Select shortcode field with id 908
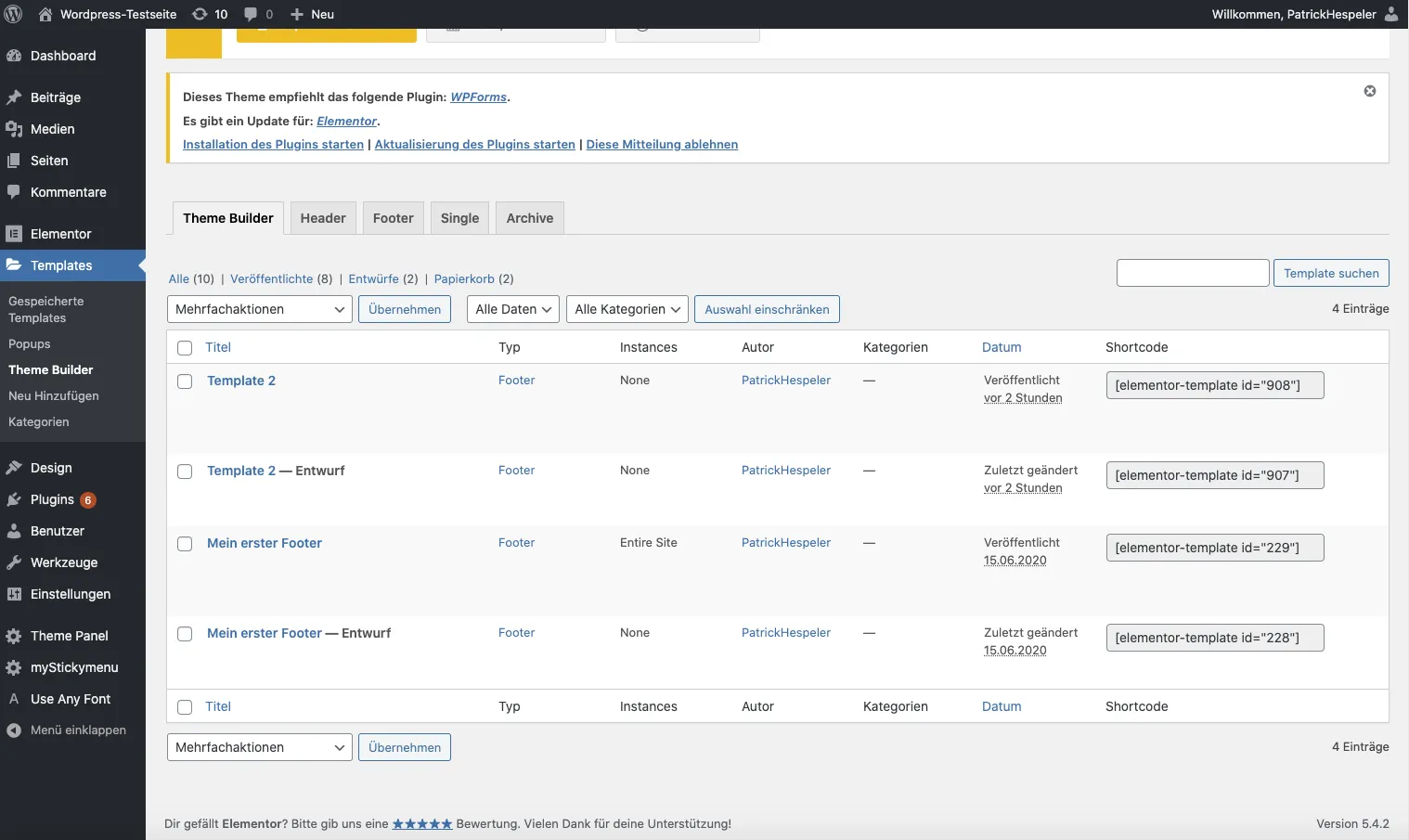The width and height of the screenshot is (1409, 840). click(1215, 385)
